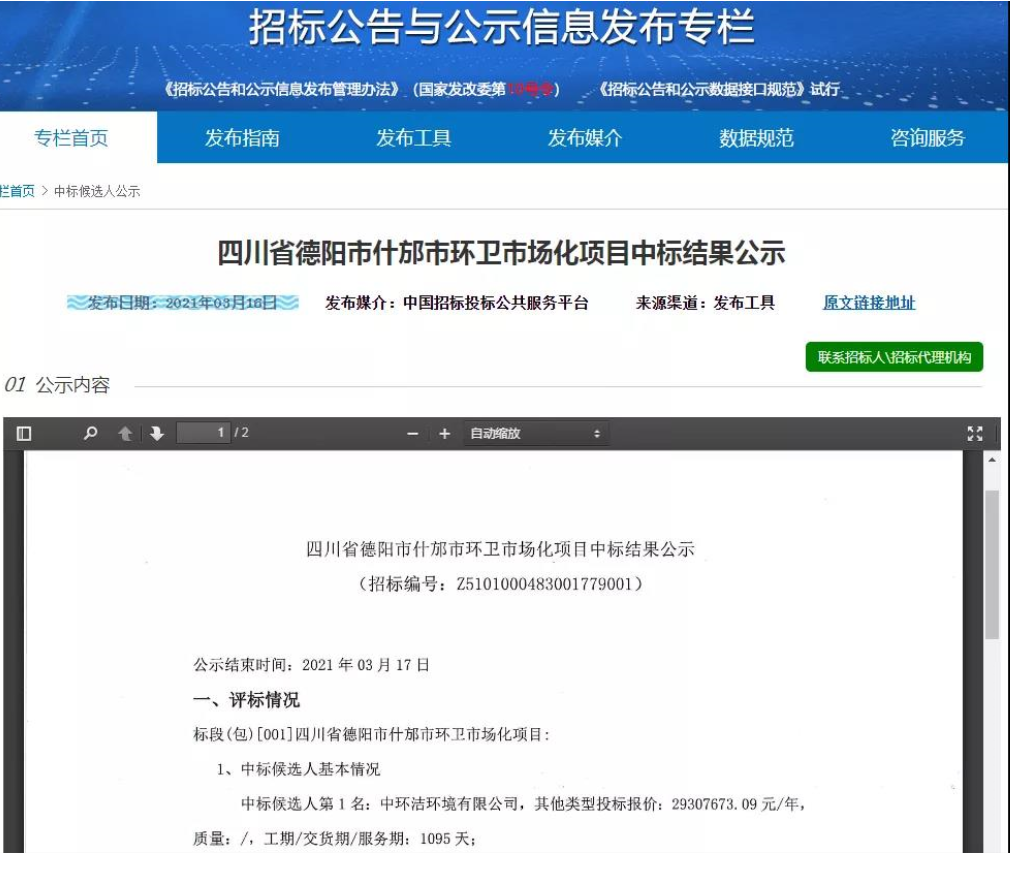The height and width of the screenshot is (869, 1010).
Task: Open the 发布指南 menu item
Action: click(242, 138)
